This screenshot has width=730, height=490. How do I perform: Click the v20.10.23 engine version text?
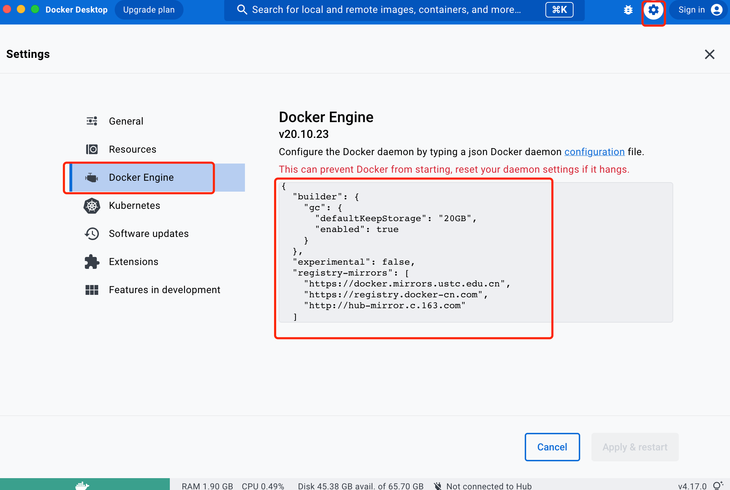304,134
